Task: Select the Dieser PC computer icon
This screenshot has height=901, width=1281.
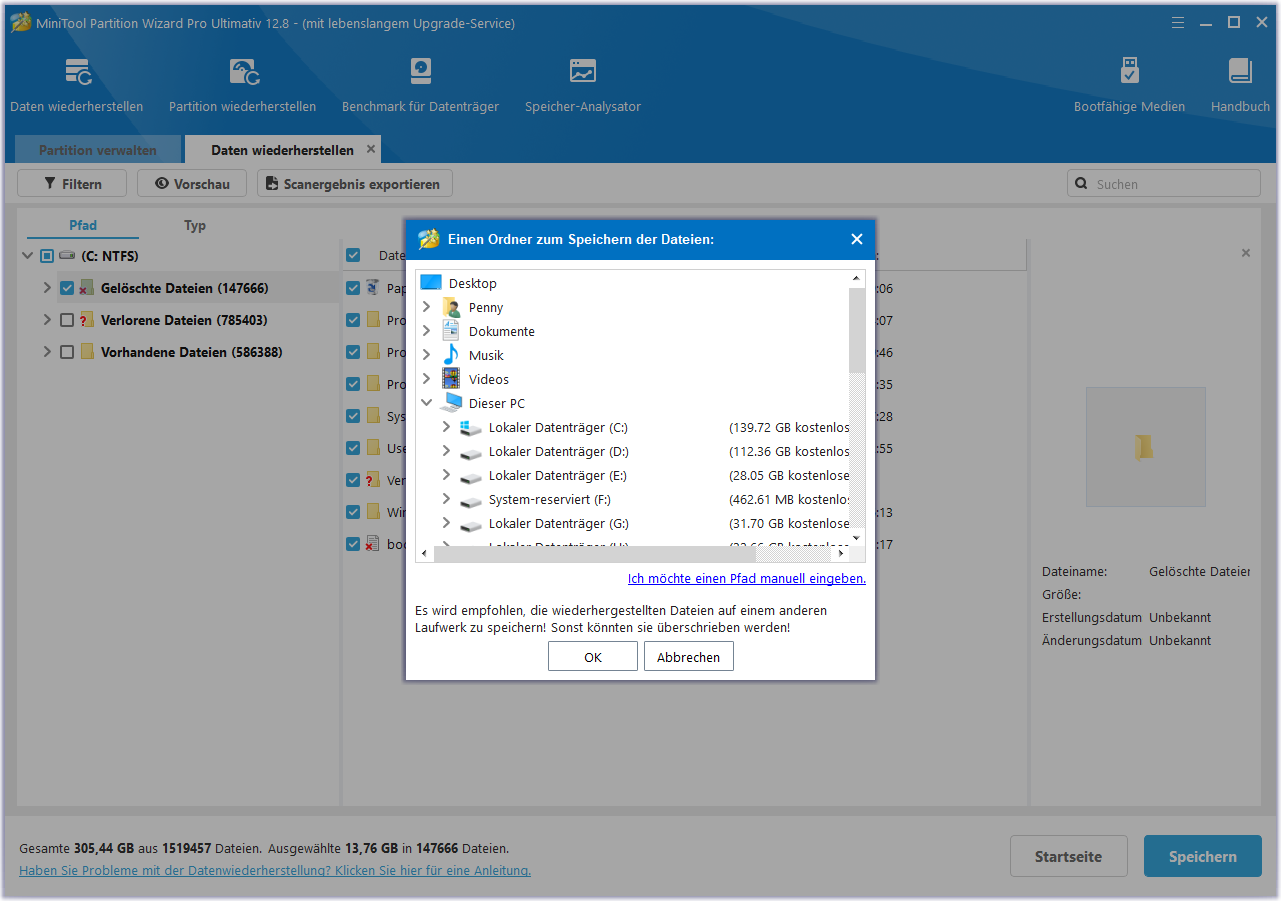Action: (452, 403)
